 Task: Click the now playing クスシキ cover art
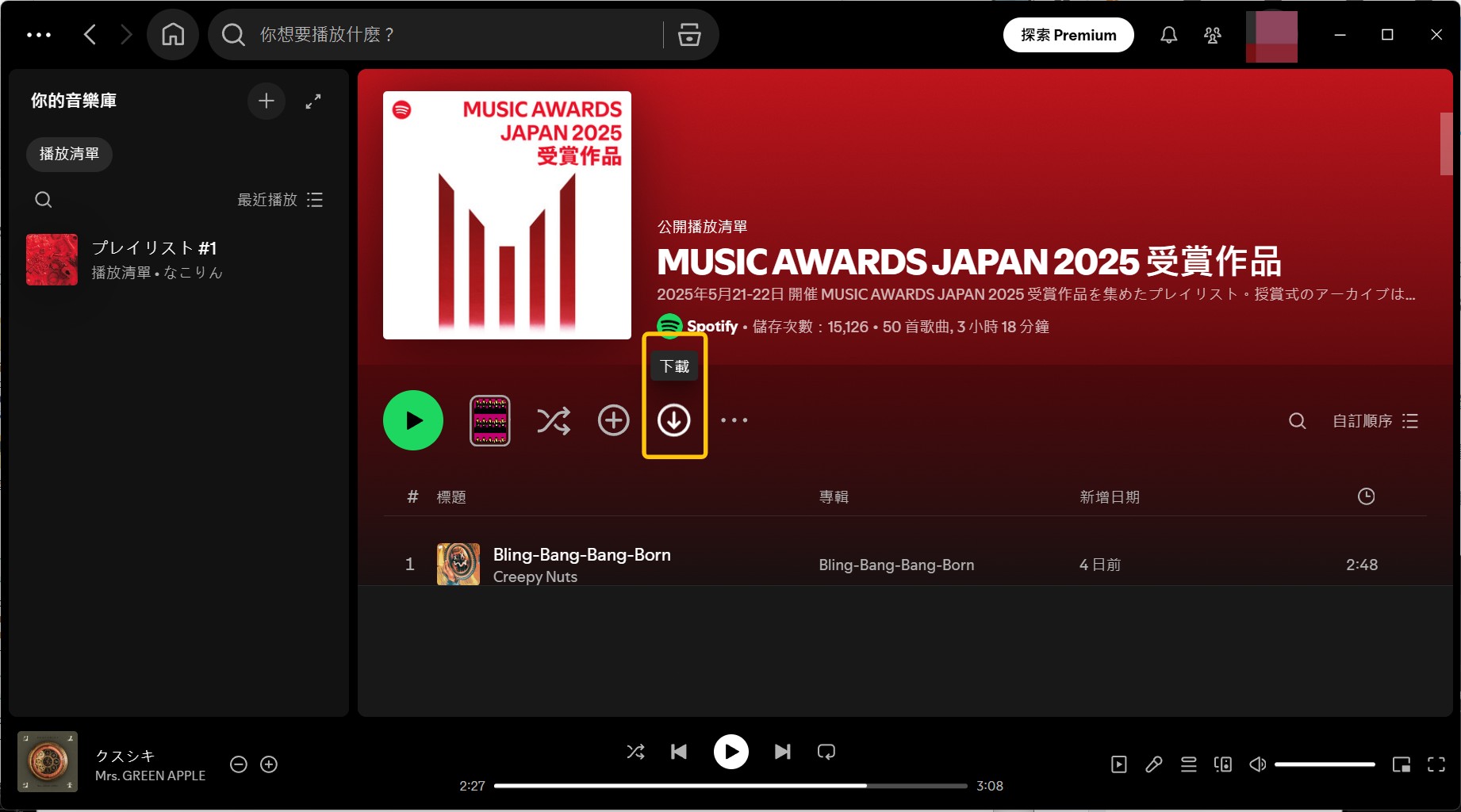(48, 761)
